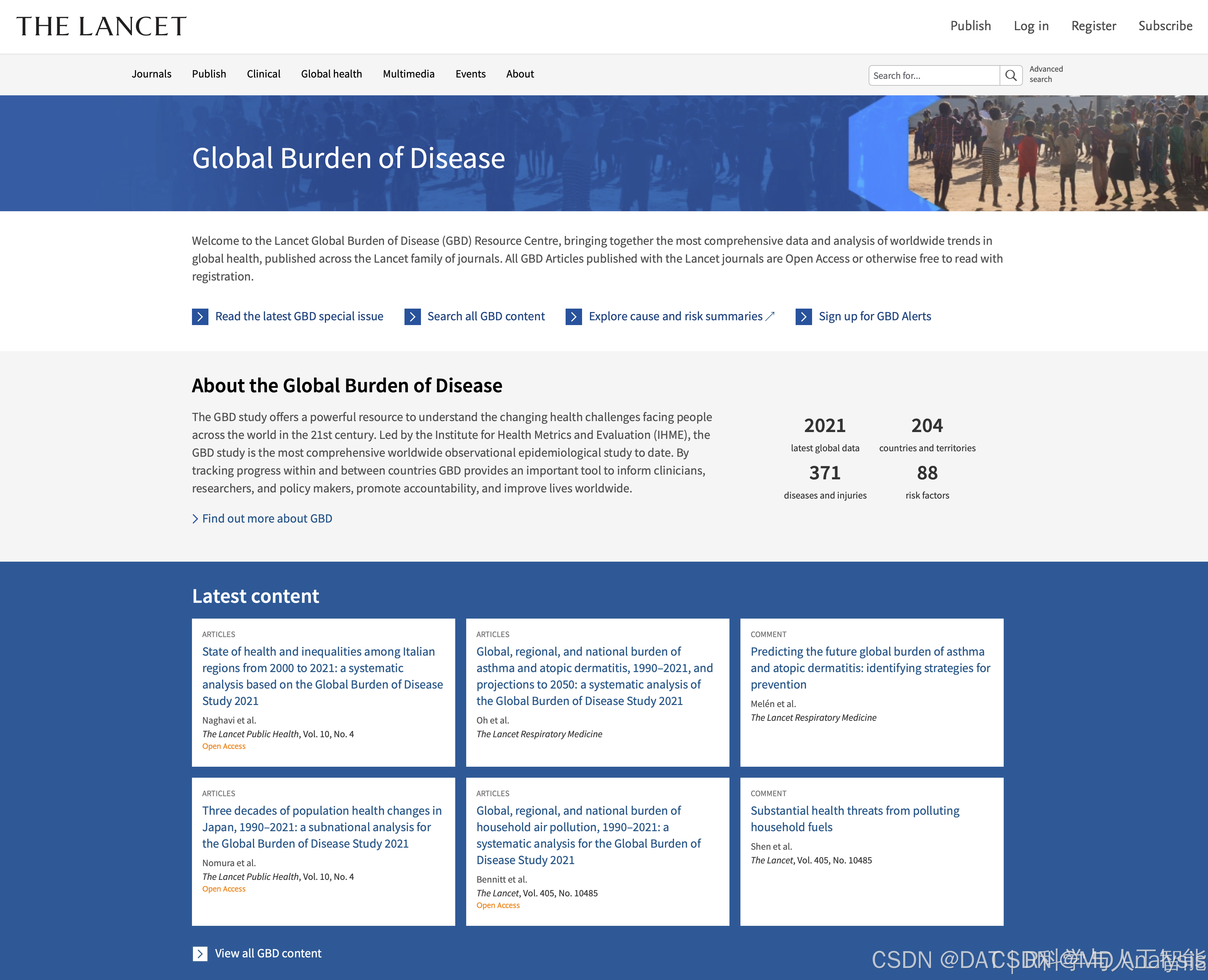The image size is (1208, 980).
Task: Select Clinical in the navigation bar
Action: (x=263, y=74)
